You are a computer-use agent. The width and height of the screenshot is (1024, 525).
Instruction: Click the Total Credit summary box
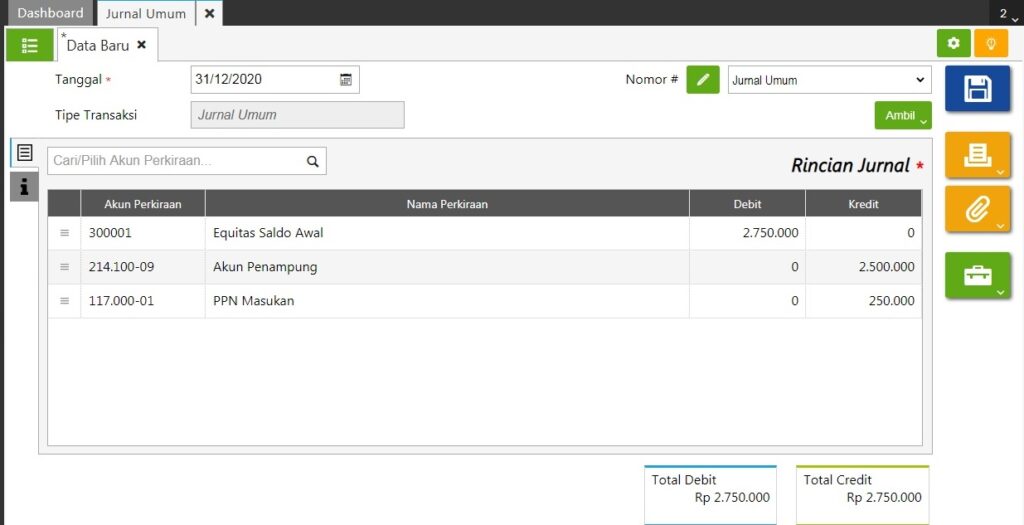[862, 494]
